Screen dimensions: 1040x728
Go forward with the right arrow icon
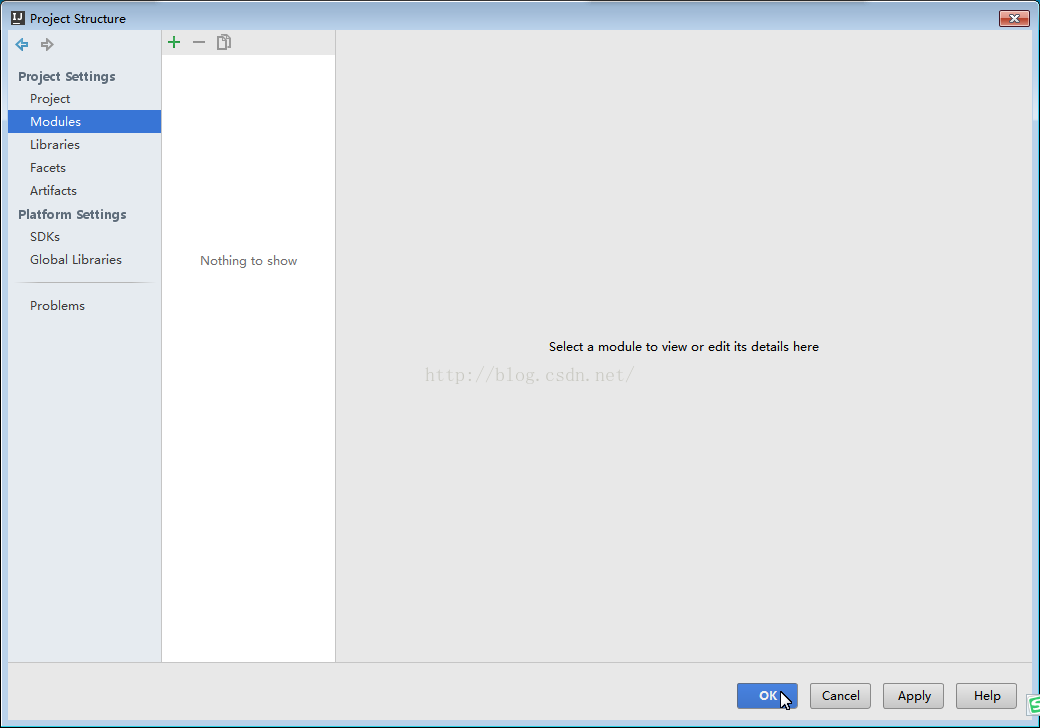47,44
